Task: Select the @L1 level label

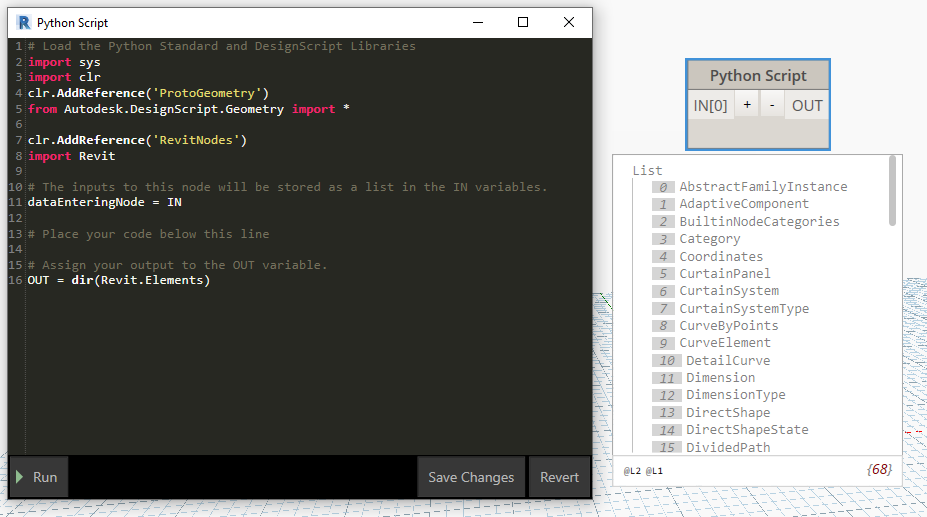Action: click(654, 471)
